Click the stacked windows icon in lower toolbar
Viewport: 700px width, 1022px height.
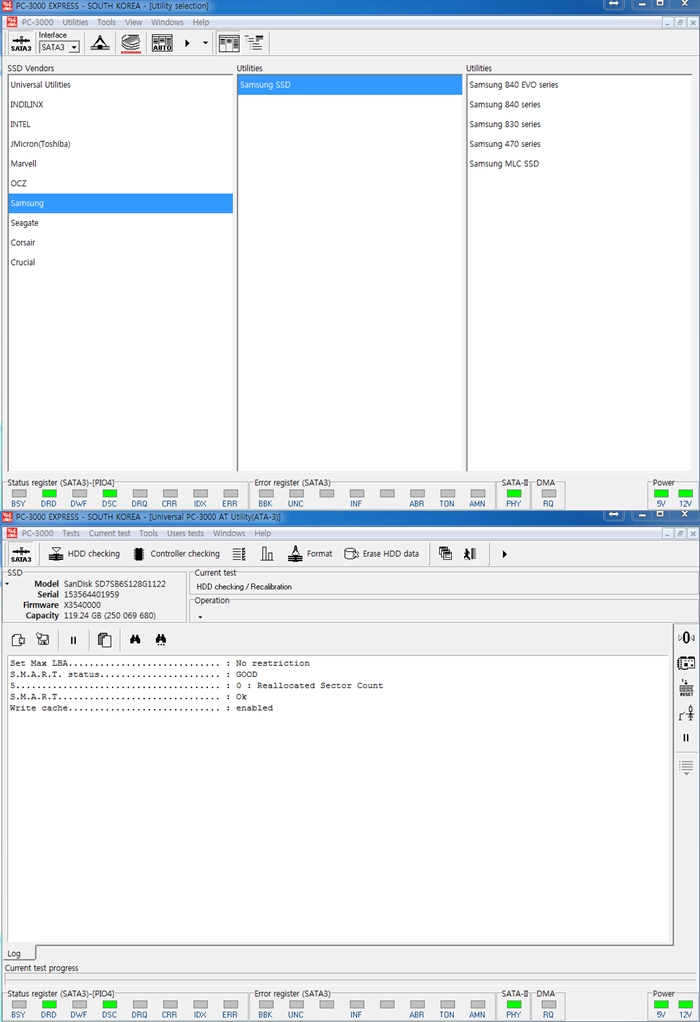446,554
